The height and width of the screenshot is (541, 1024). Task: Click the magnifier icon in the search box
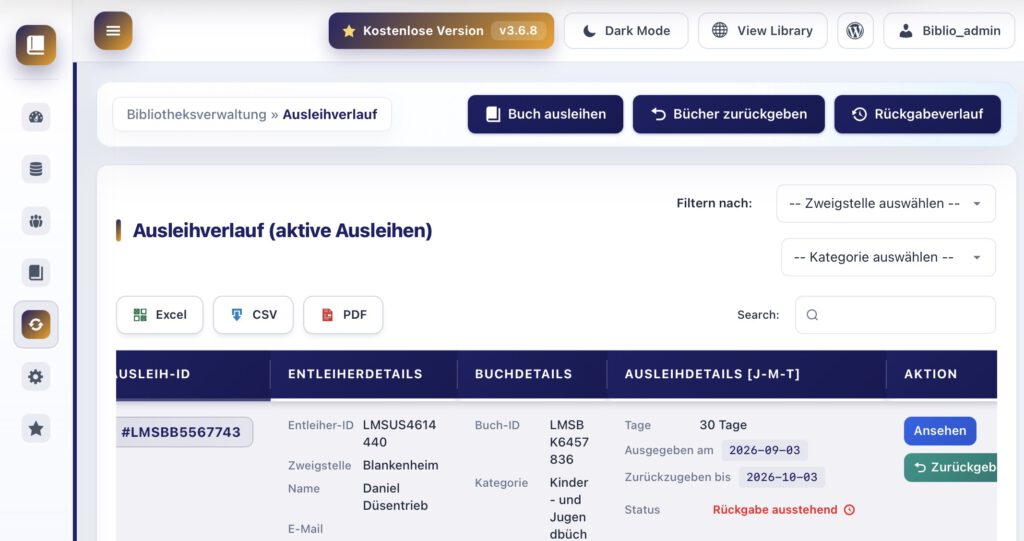[812, 315]
